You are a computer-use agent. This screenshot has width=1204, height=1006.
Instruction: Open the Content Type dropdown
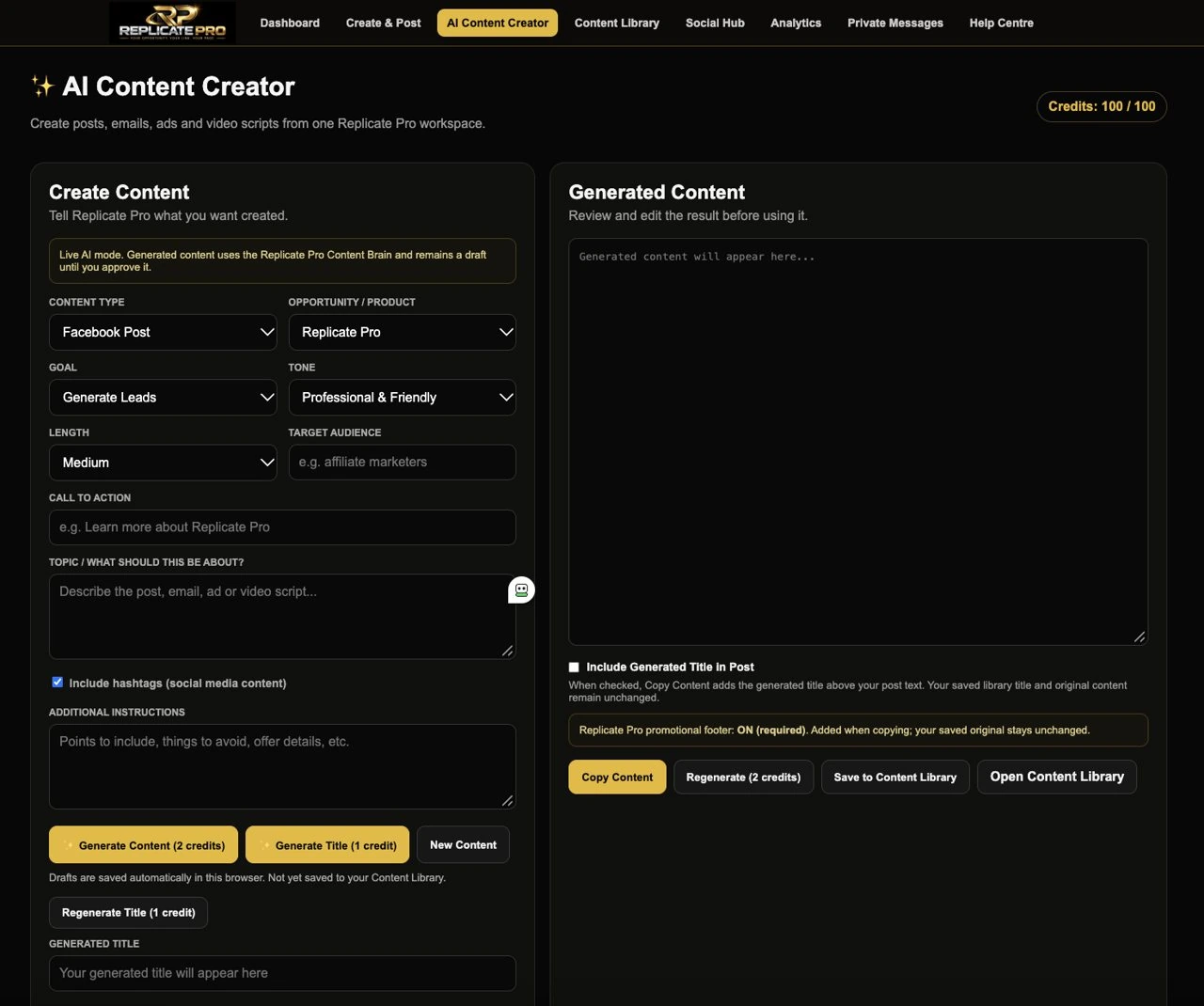tap(163, 332)
